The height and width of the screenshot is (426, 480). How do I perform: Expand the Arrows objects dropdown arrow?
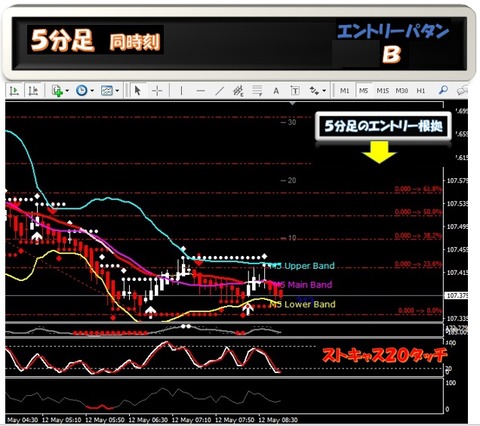click(x=324, y=91)
